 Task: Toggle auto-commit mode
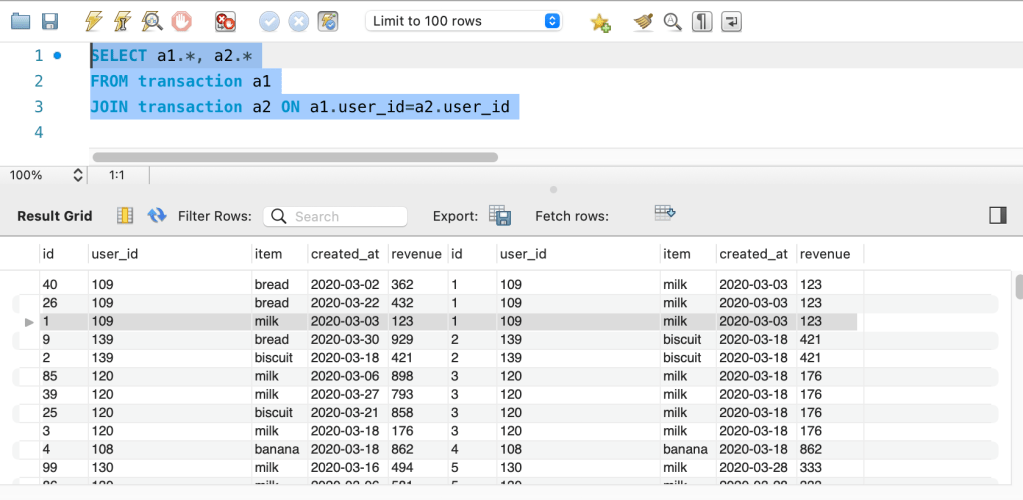point(327,21)
